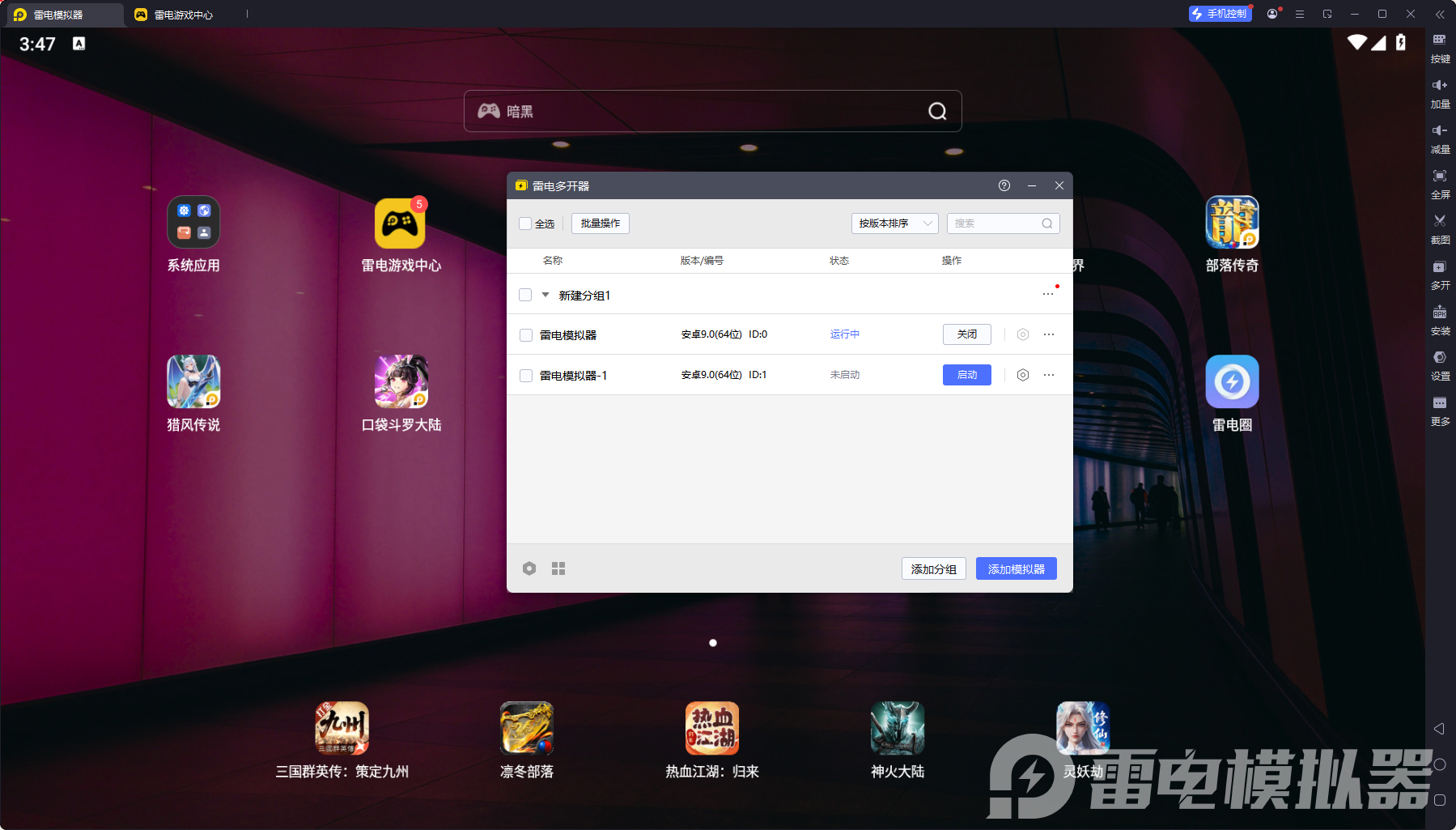Check the 新建分组1 group checkbox
This screenshot has width=1456, height=830.
[525, 295]
